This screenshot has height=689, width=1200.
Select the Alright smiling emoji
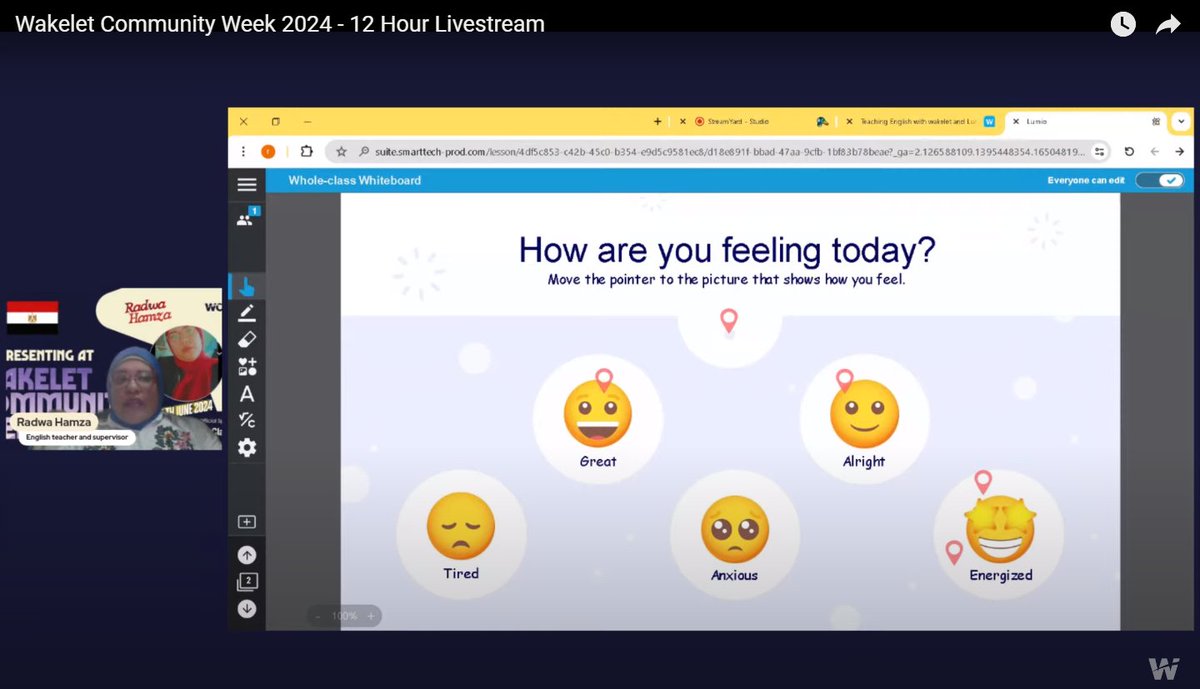tap(865, 413)
